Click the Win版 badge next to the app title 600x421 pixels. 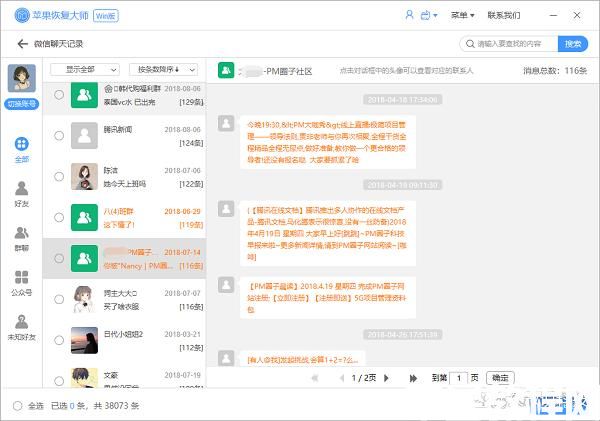click(106, 16)
